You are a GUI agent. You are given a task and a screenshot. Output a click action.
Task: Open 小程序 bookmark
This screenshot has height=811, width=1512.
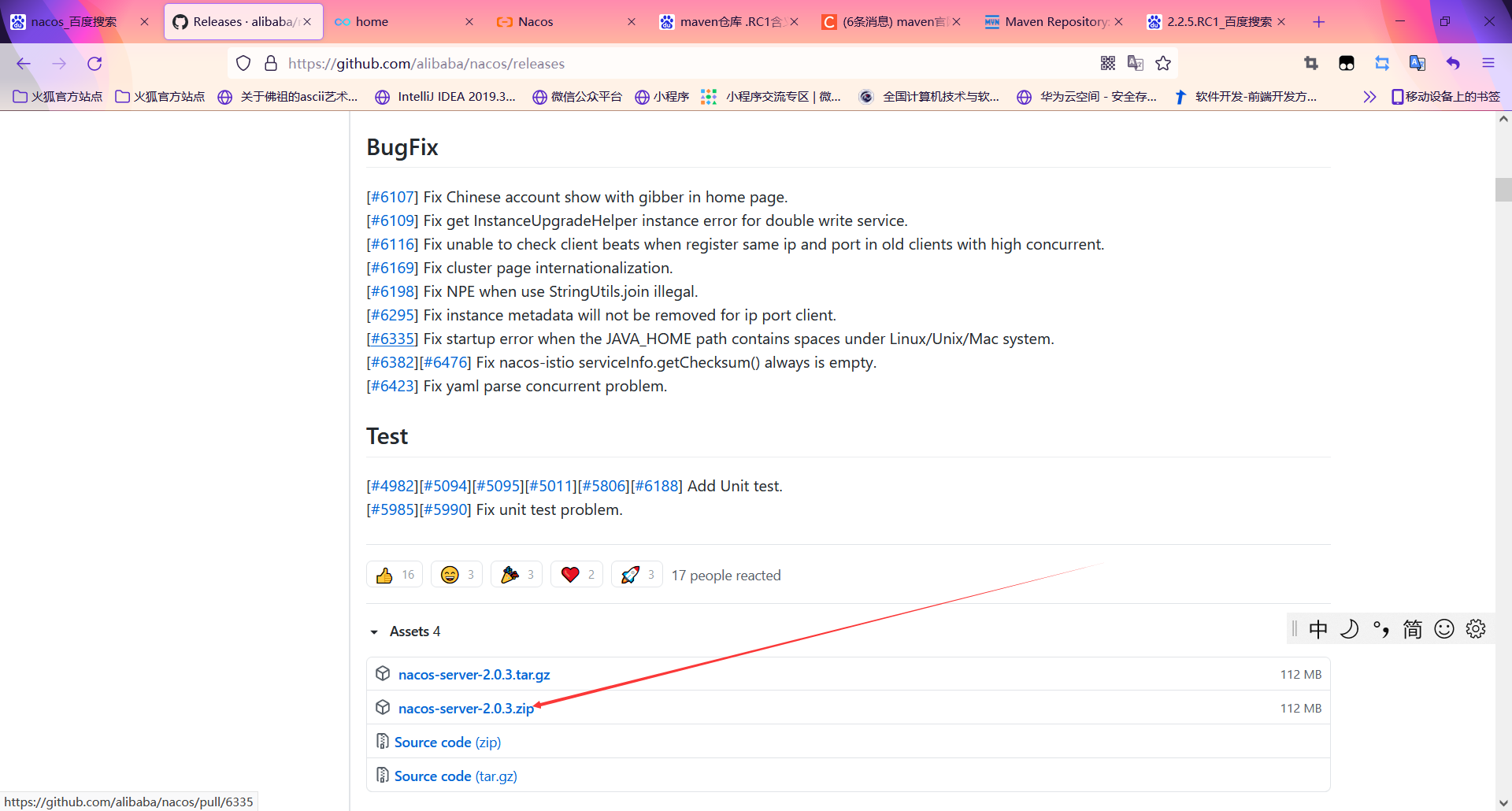(x=662, y=97)
